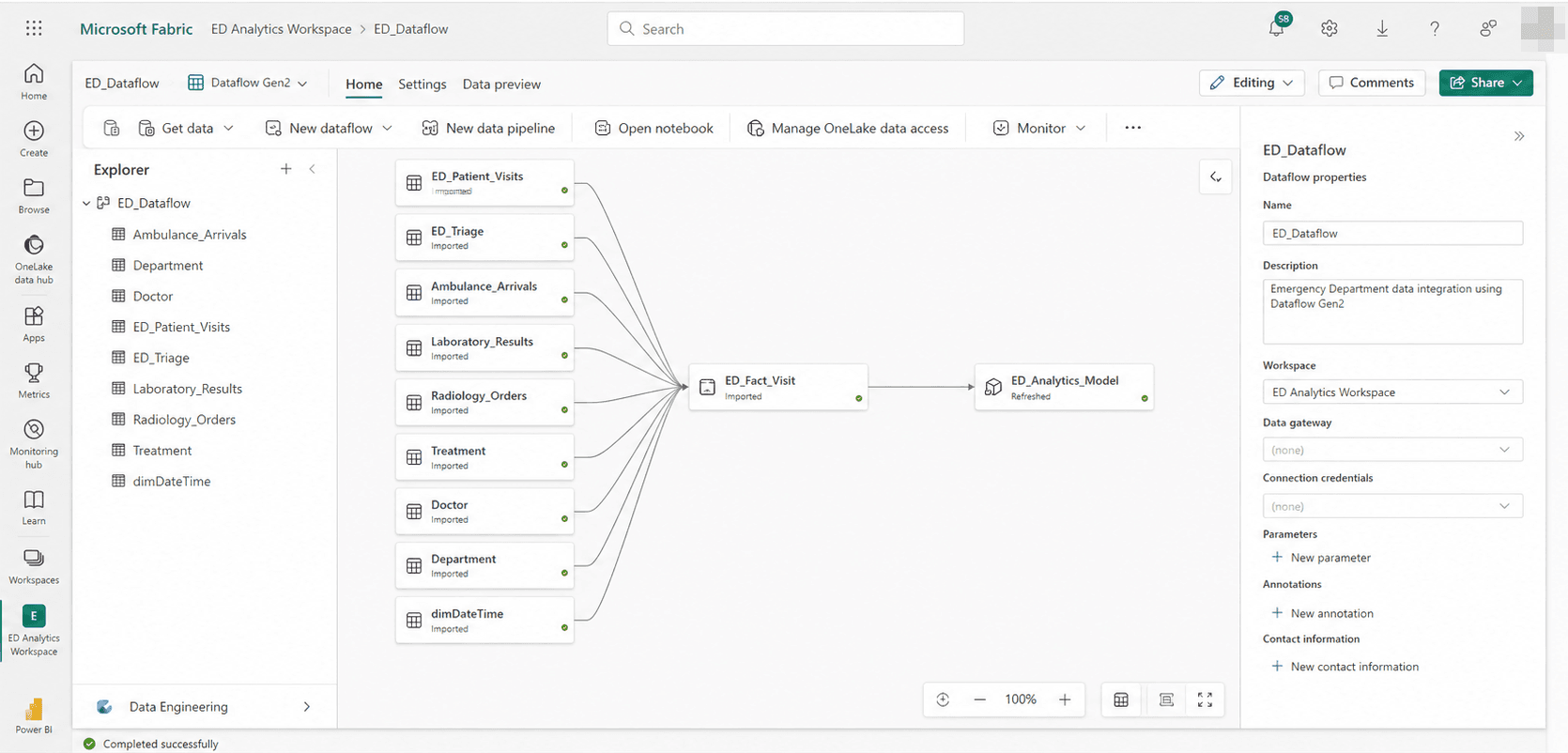Switch to the Settings tab
The width and height of the screenshot is (1568, 753).
point(423,85)
